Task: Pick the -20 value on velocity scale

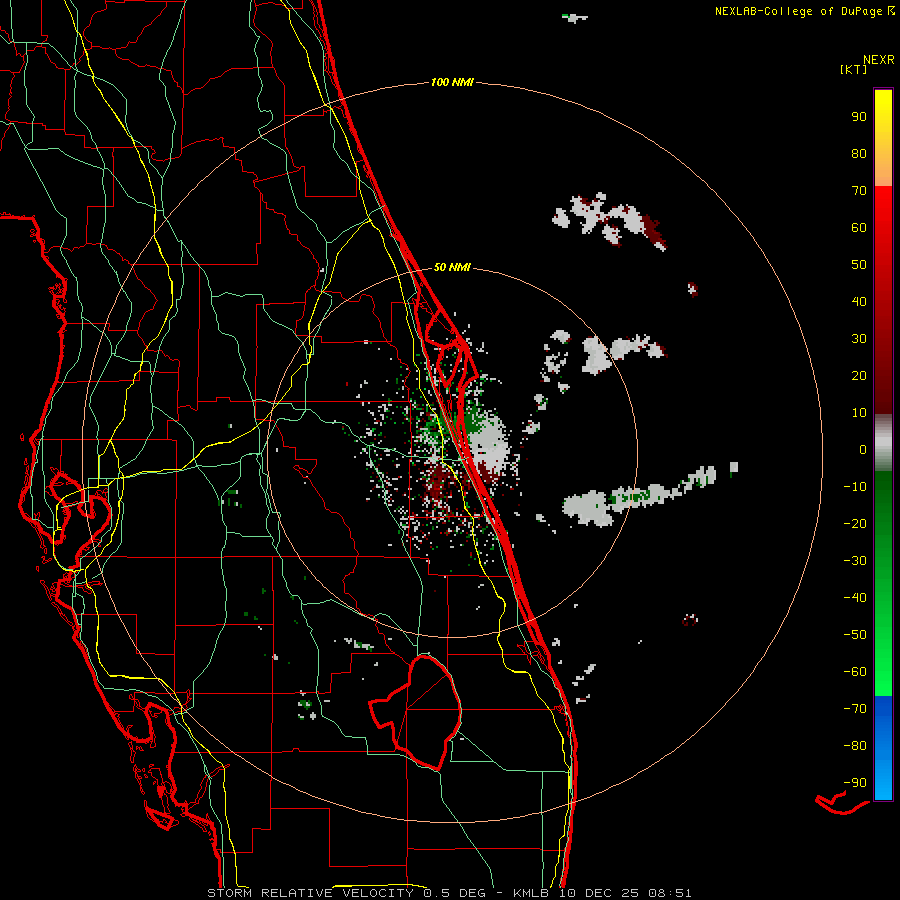Action: (855, 524)
